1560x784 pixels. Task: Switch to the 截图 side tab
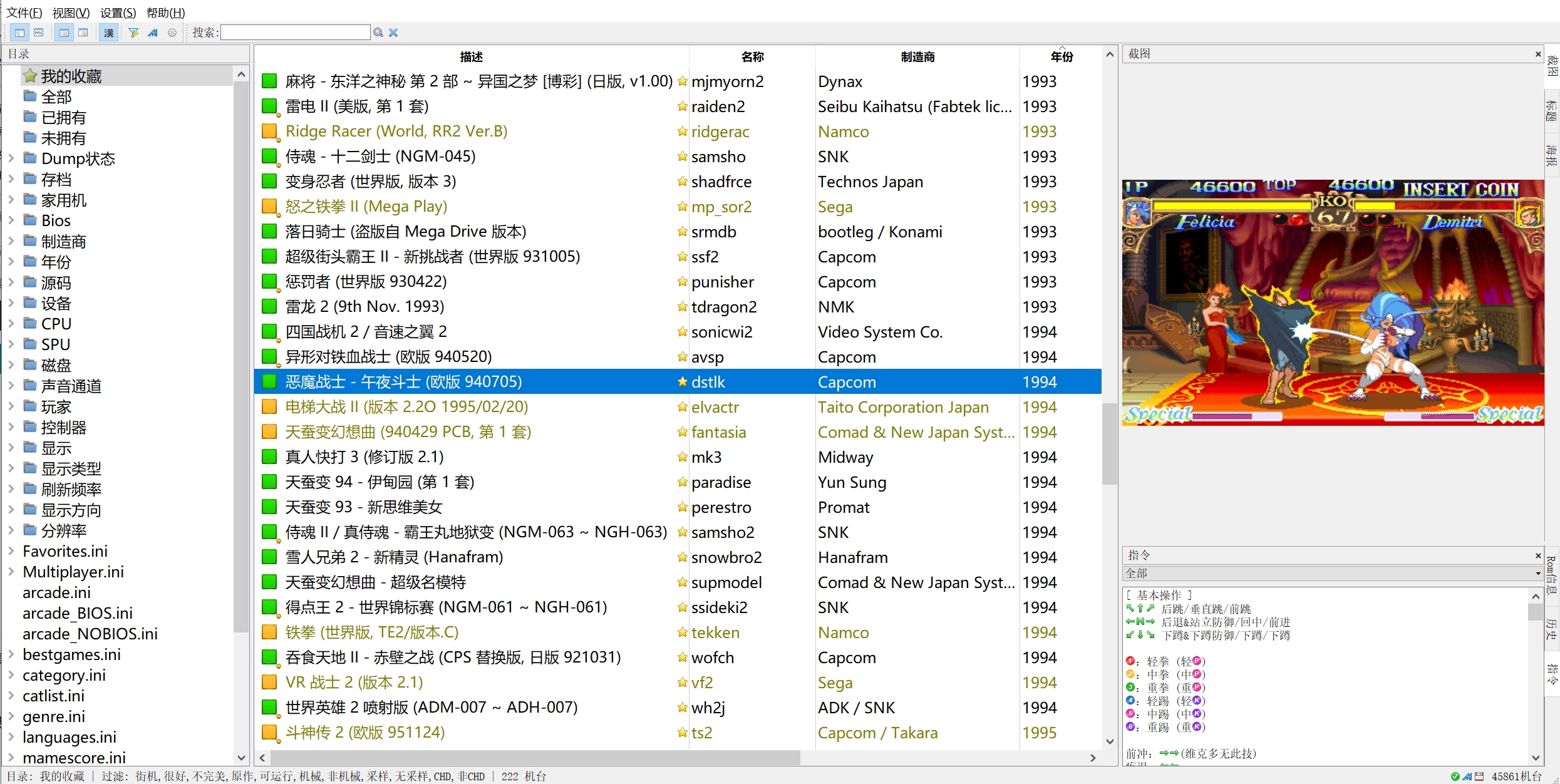(1552, 66)
